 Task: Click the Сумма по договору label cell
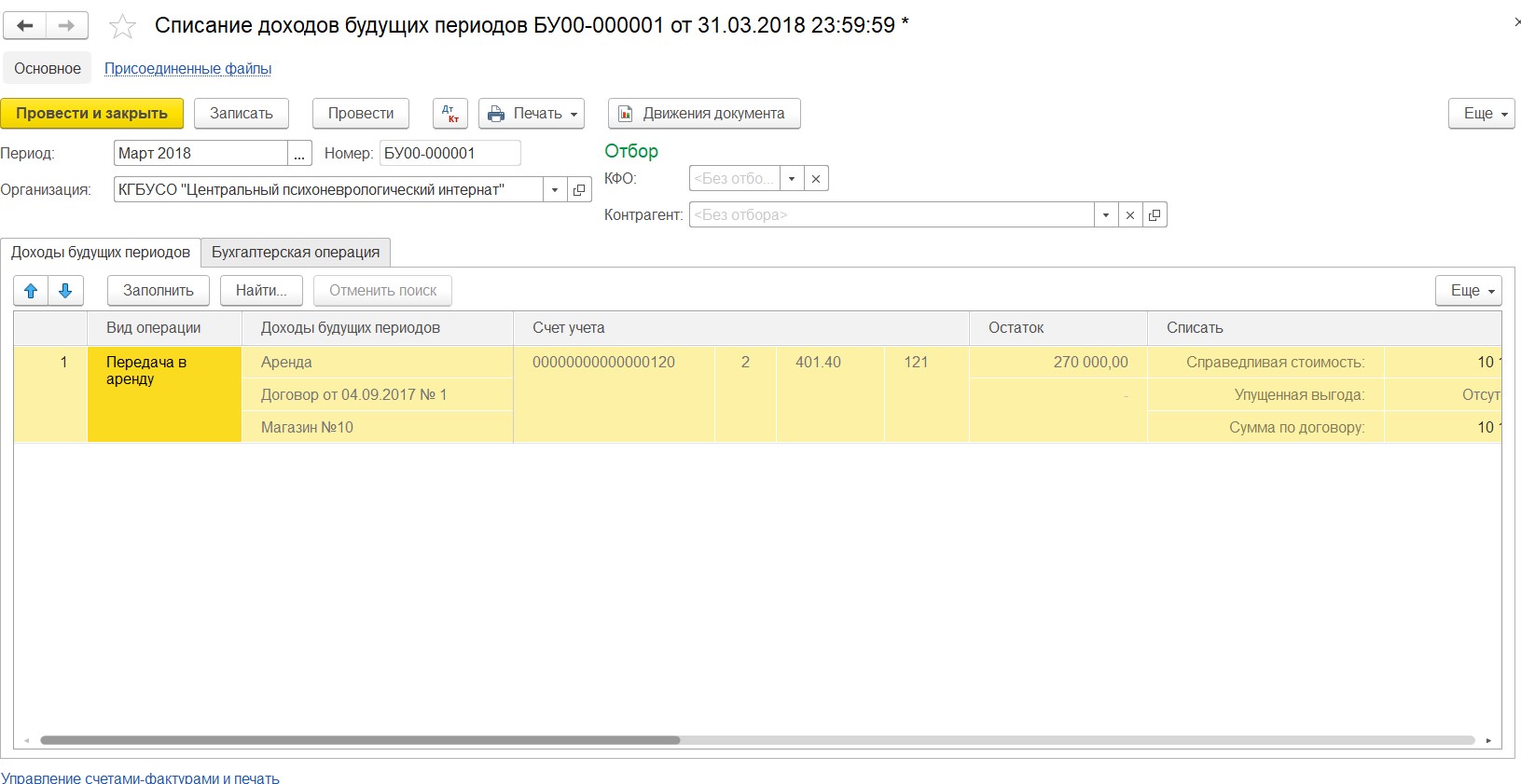(1265, 428)
